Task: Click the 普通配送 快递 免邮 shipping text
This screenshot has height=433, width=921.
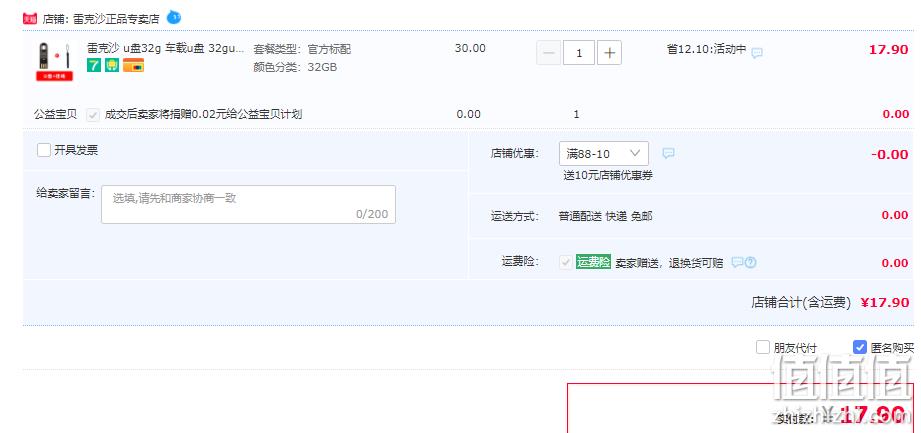Action: (x=605, y=216)
